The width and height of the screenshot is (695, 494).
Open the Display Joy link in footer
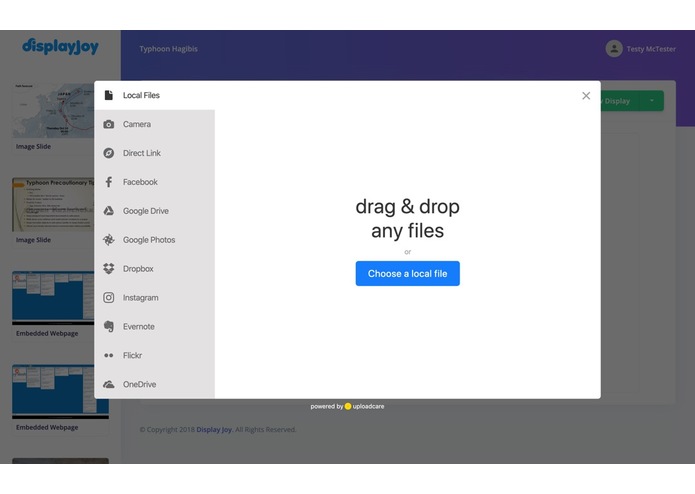214,429
